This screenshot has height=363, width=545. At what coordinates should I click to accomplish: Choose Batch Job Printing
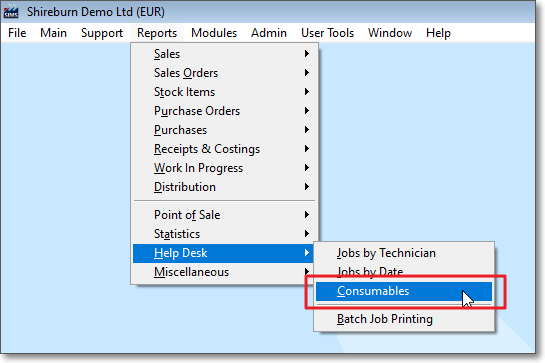[404, 319]
